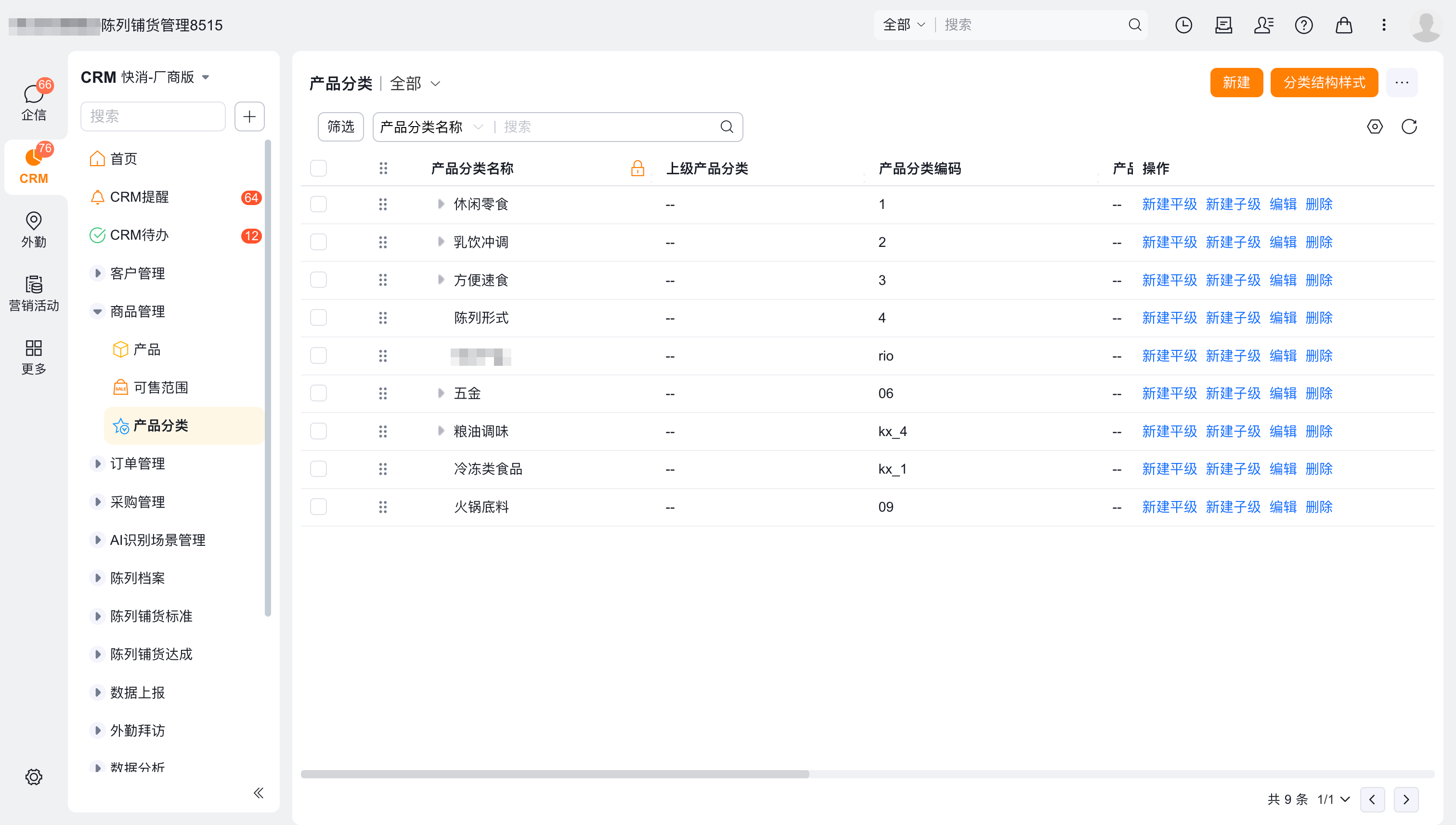Click the plus button next to sidebar search
This screenshot has height=825, width=1456.
pos(249,116)
